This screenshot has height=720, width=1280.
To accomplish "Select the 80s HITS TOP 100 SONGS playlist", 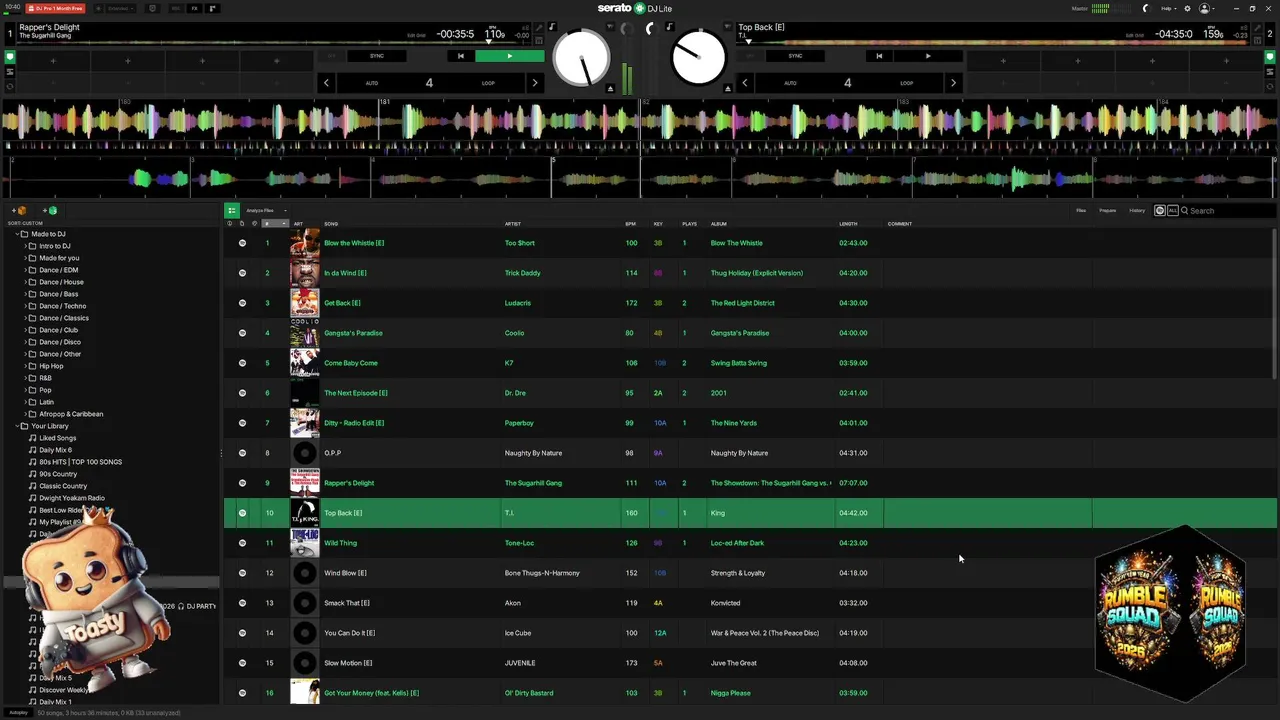I will click(x=80, y=462).
